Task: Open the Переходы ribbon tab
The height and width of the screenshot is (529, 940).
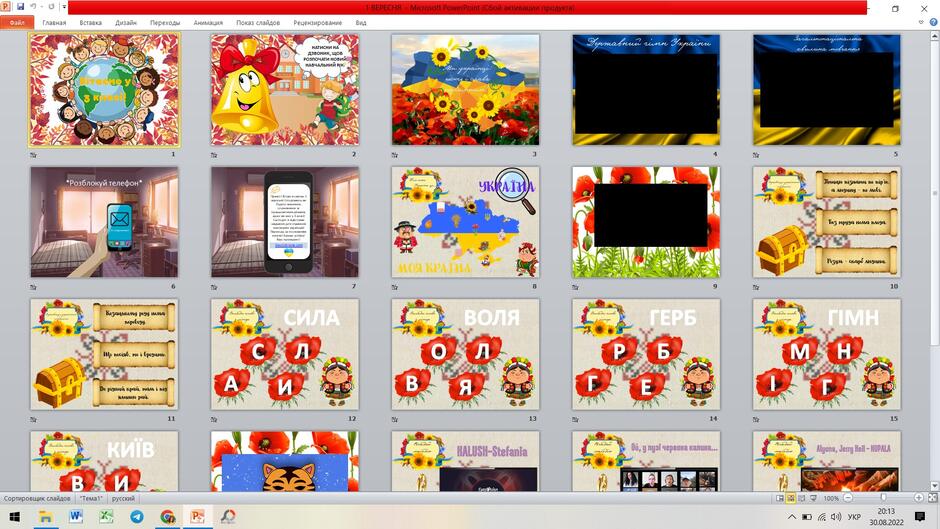Action: (165, 23)
